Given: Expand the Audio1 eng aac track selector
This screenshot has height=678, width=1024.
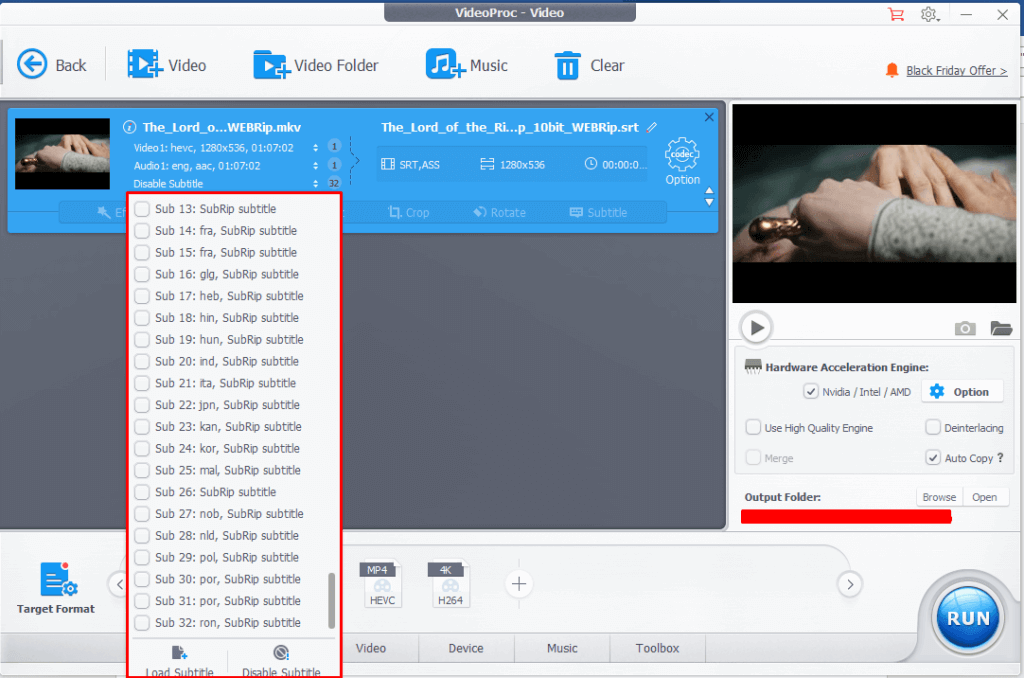Looking at the screenshot, I should click(317, 165).
